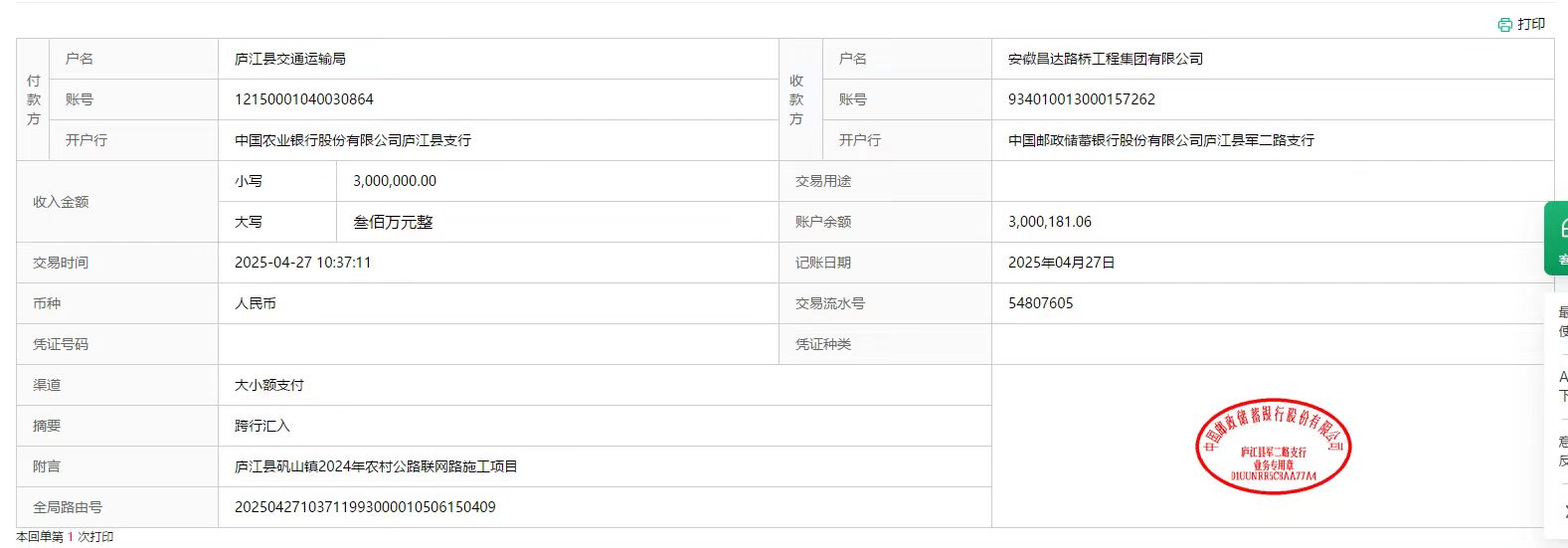Image resolution: width=1568 pixels, height=548 pixels.
Task: Open the green customer service widget
Action: tap(1558, 238)
